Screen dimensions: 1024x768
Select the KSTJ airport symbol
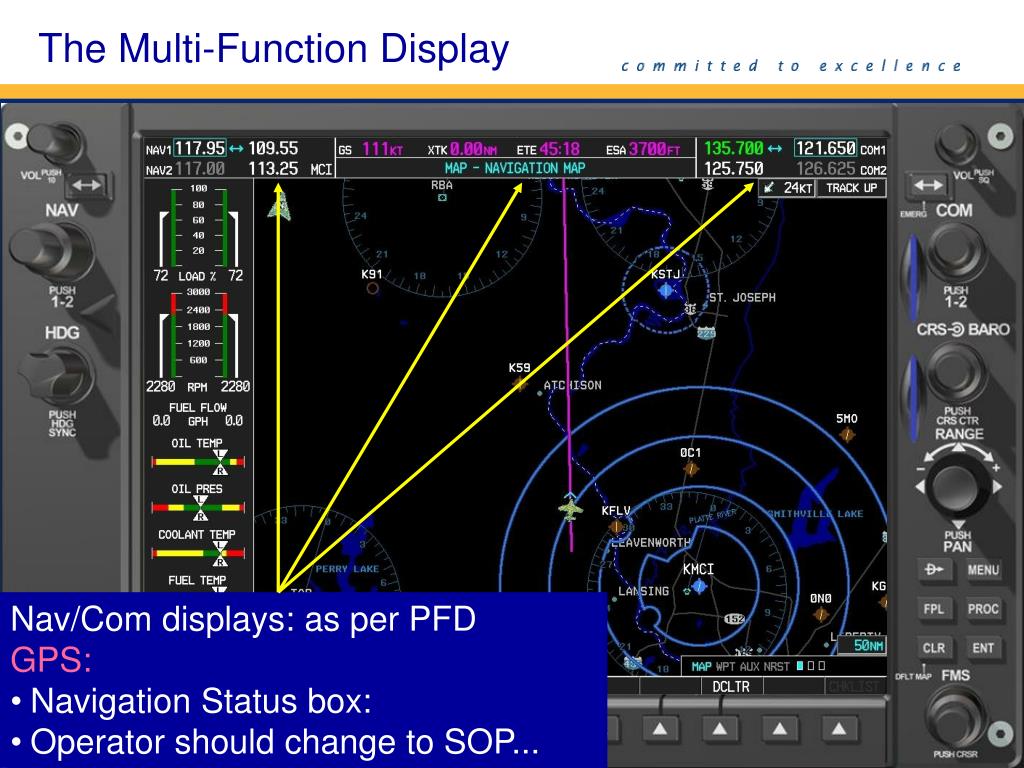pyautogui.click(x=665, y=289)
